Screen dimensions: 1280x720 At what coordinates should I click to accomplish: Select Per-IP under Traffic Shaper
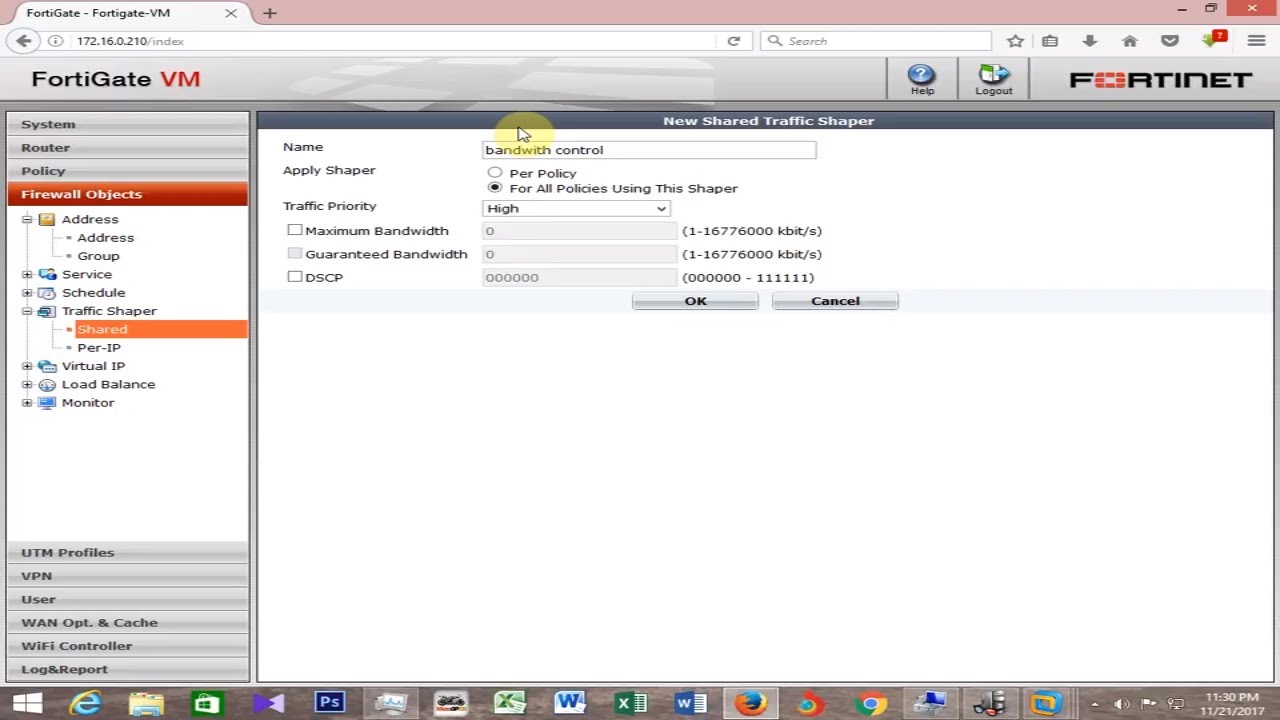pyautogui.click(x=99, y=347)
